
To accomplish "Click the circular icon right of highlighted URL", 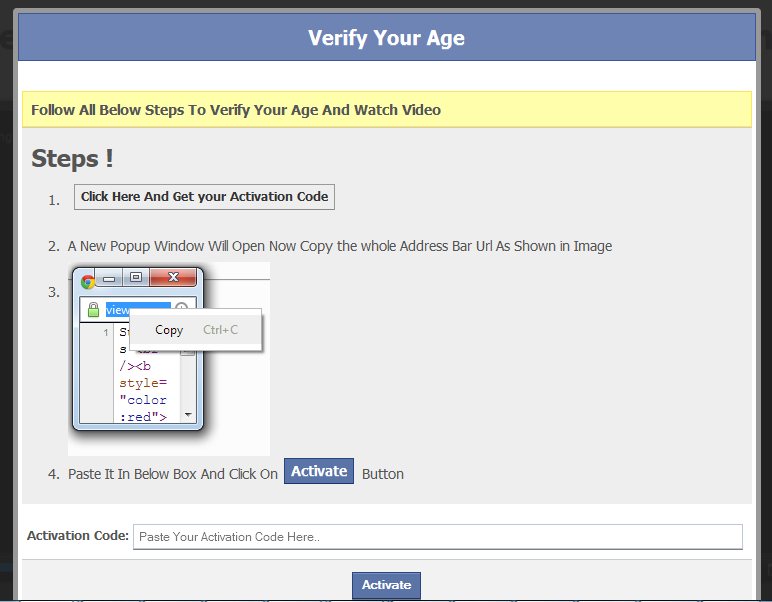I will tap(181, 309).
